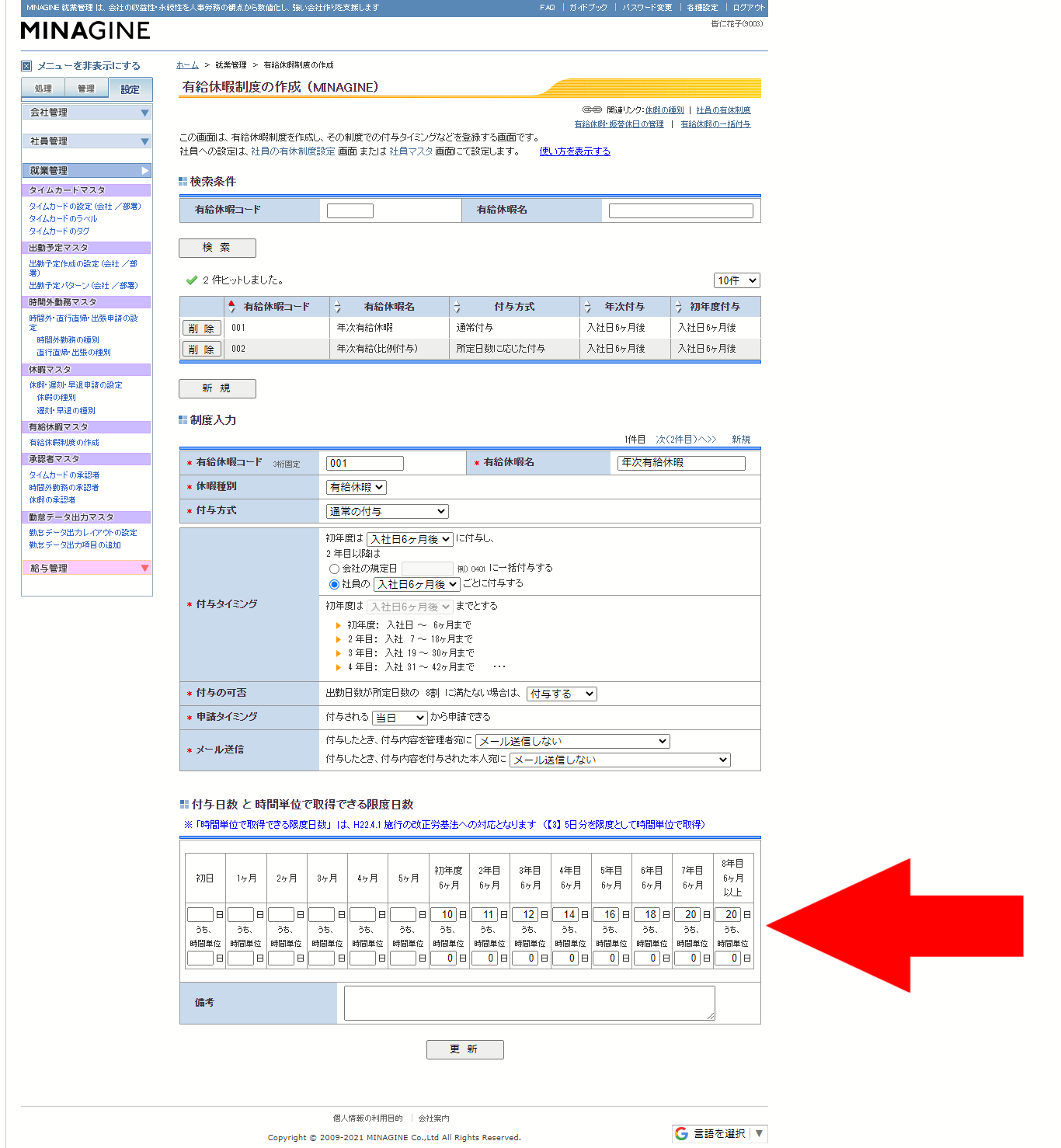Screen dimensions: 1061x1148
Task: Click 初年度6ヶ月 days field showing 10
Action: (x=443, y=915)
